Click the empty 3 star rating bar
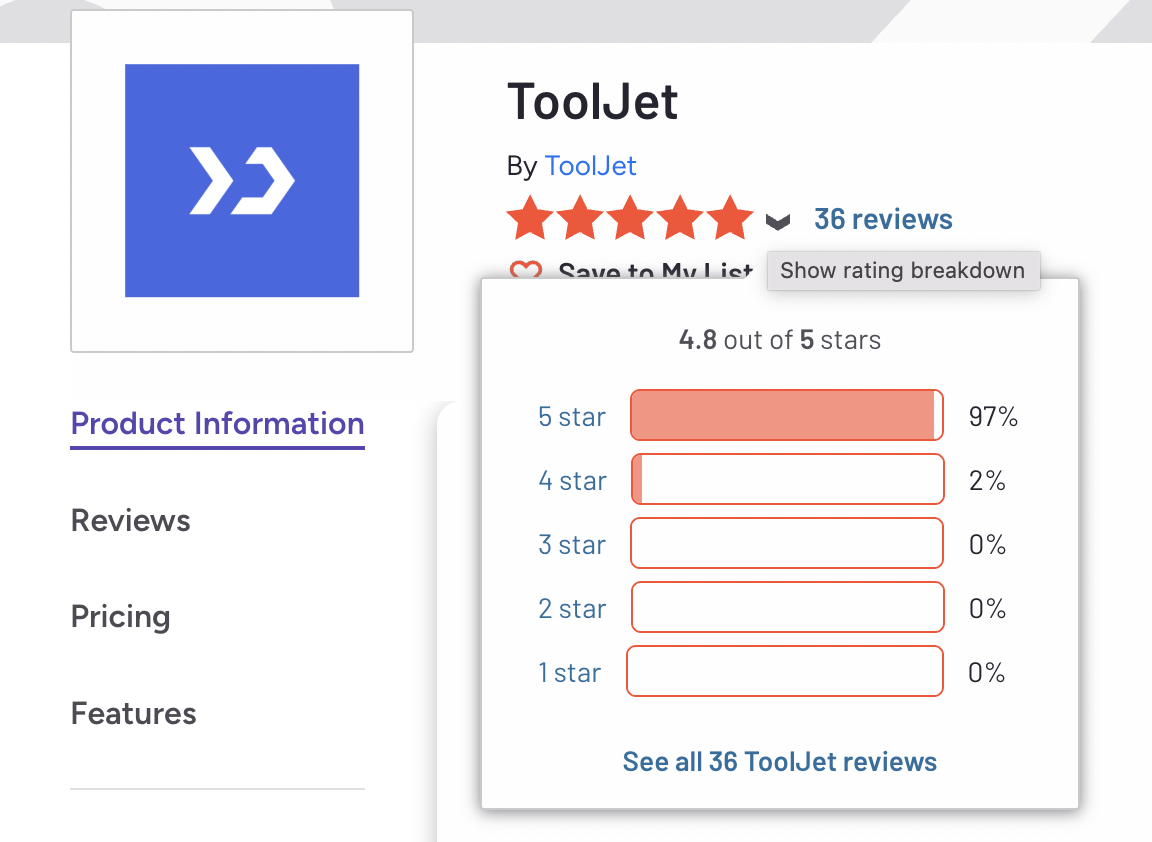Image resolution: width=1152 pixels, height=842 pixels. click(x=787, y=543)
